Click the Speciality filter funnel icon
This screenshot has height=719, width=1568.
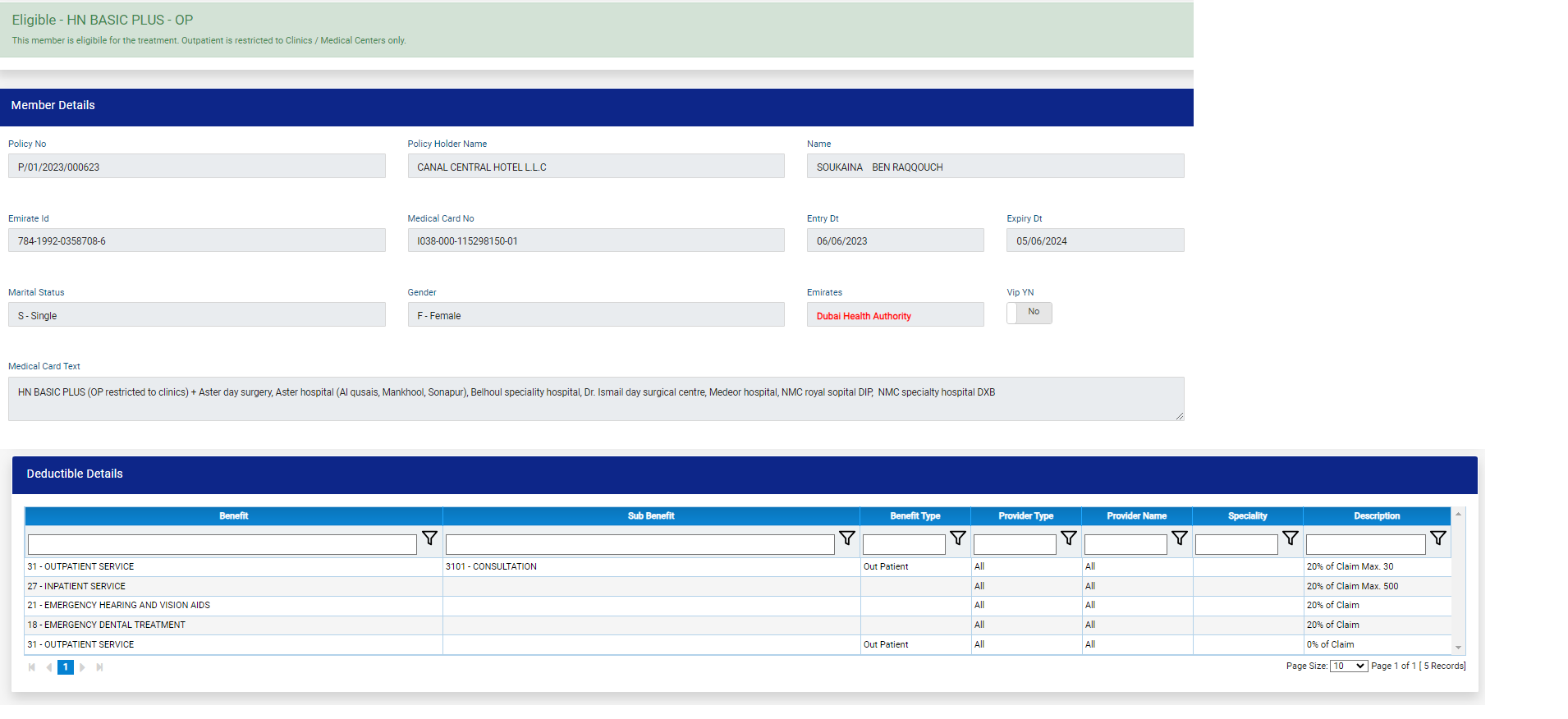1291,538
